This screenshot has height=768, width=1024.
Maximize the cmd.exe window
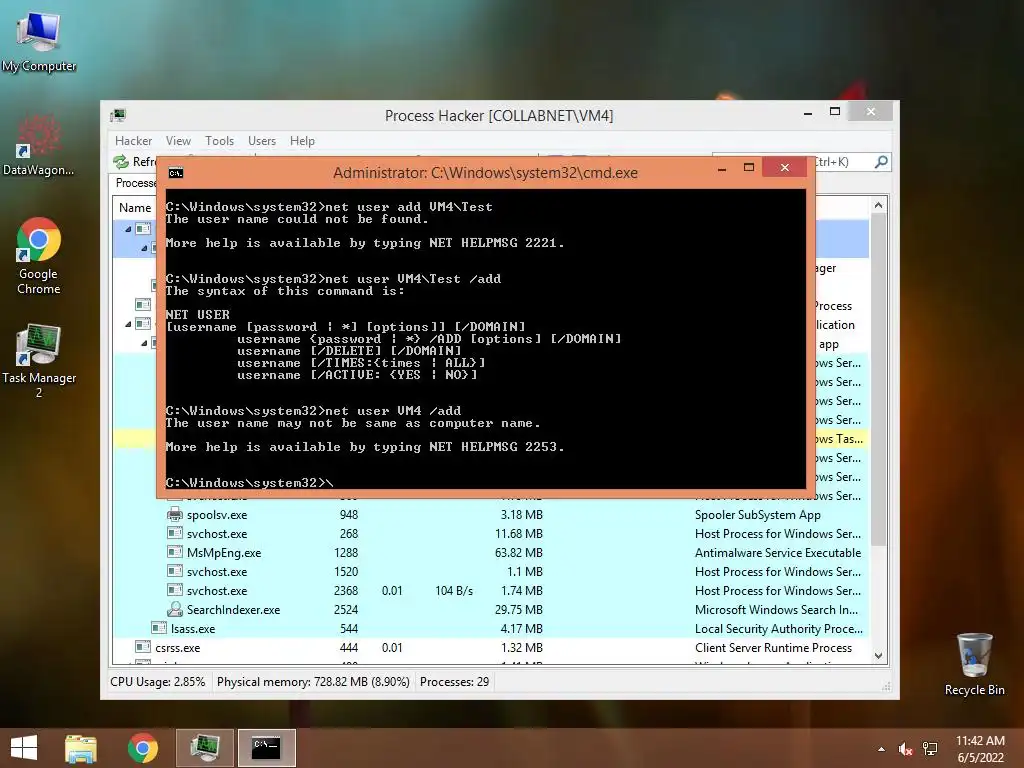tap(749, 167)
